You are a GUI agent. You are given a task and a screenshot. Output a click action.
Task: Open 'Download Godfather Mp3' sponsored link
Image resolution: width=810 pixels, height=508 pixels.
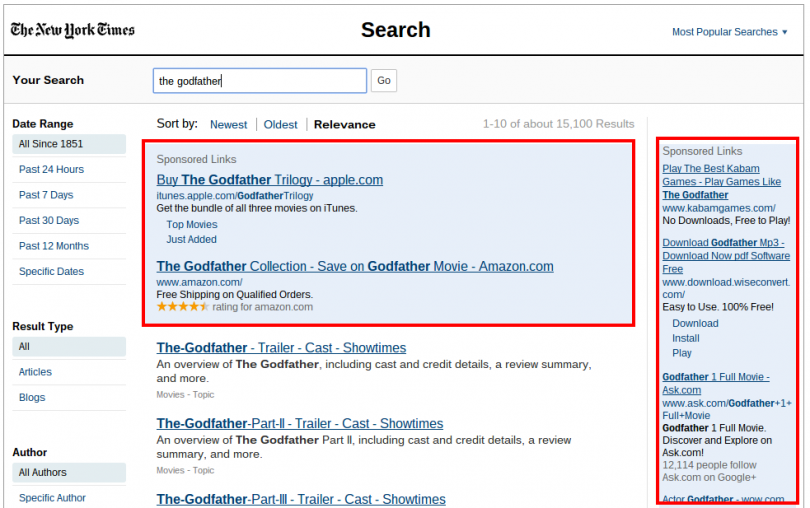click(726, 256)
